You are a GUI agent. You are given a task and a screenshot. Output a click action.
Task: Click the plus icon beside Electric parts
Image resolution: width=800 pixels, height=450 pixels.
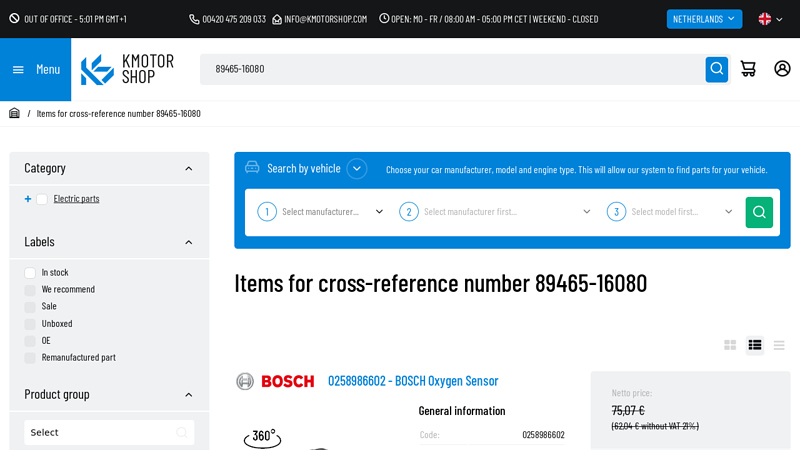click(28, 199)
